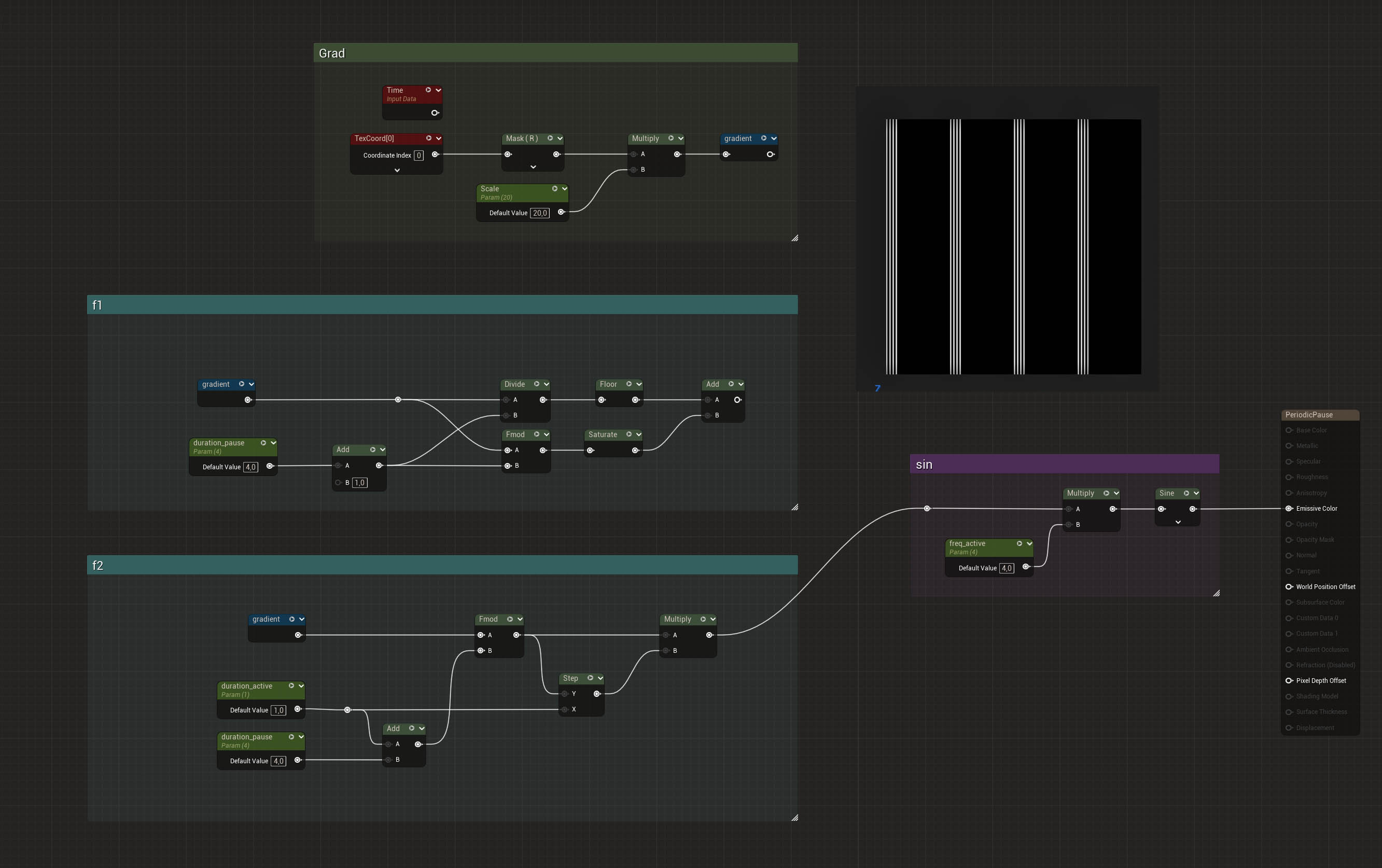This screenshot has height=868, width=1382.
Task: Toggle preview icon on Mask (R) node
Action: 550,138
